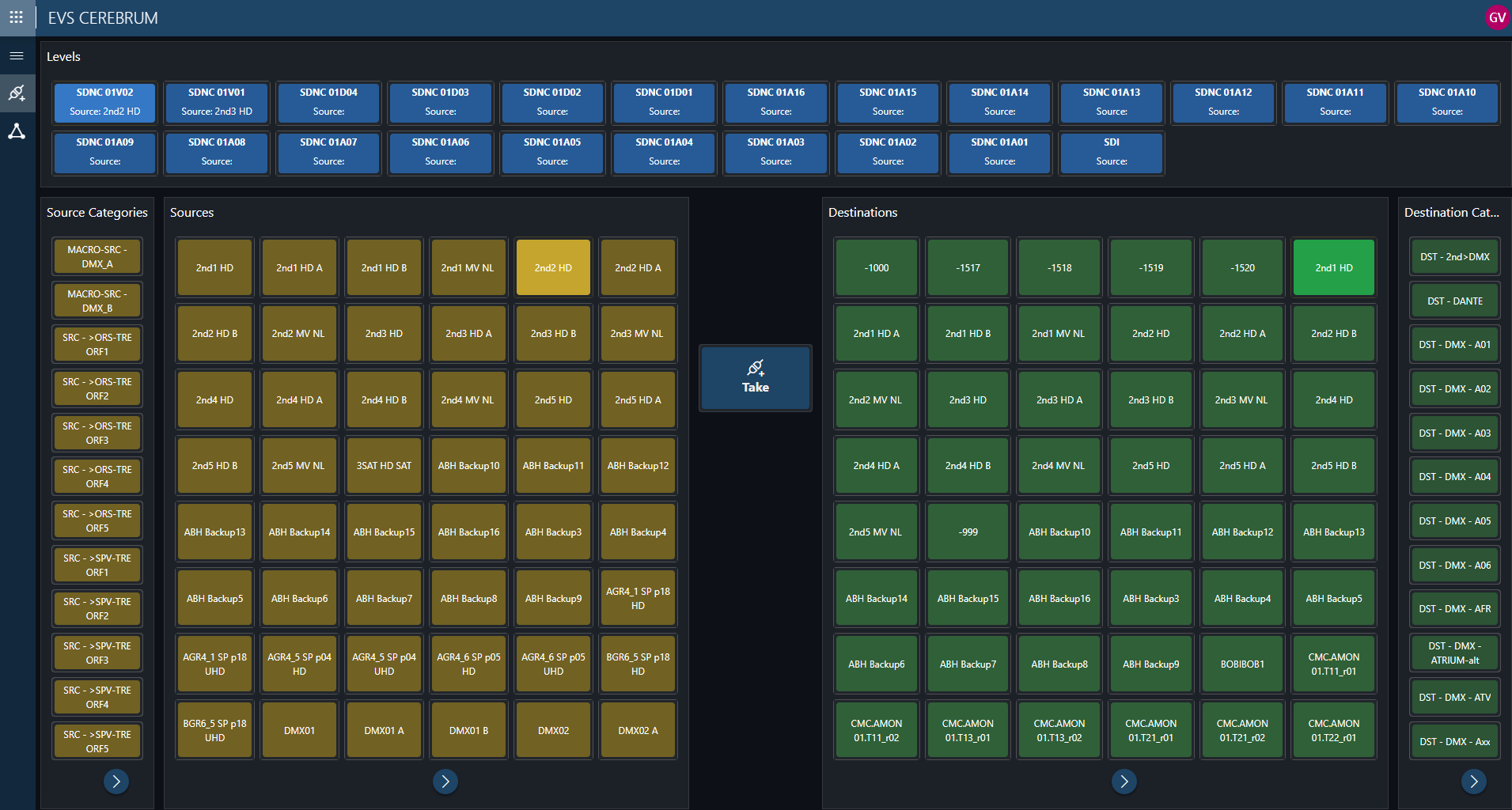This screenshot has height=810, width=1512.
Task: Go to next page of Source Categories
Action: coord(116,782)
